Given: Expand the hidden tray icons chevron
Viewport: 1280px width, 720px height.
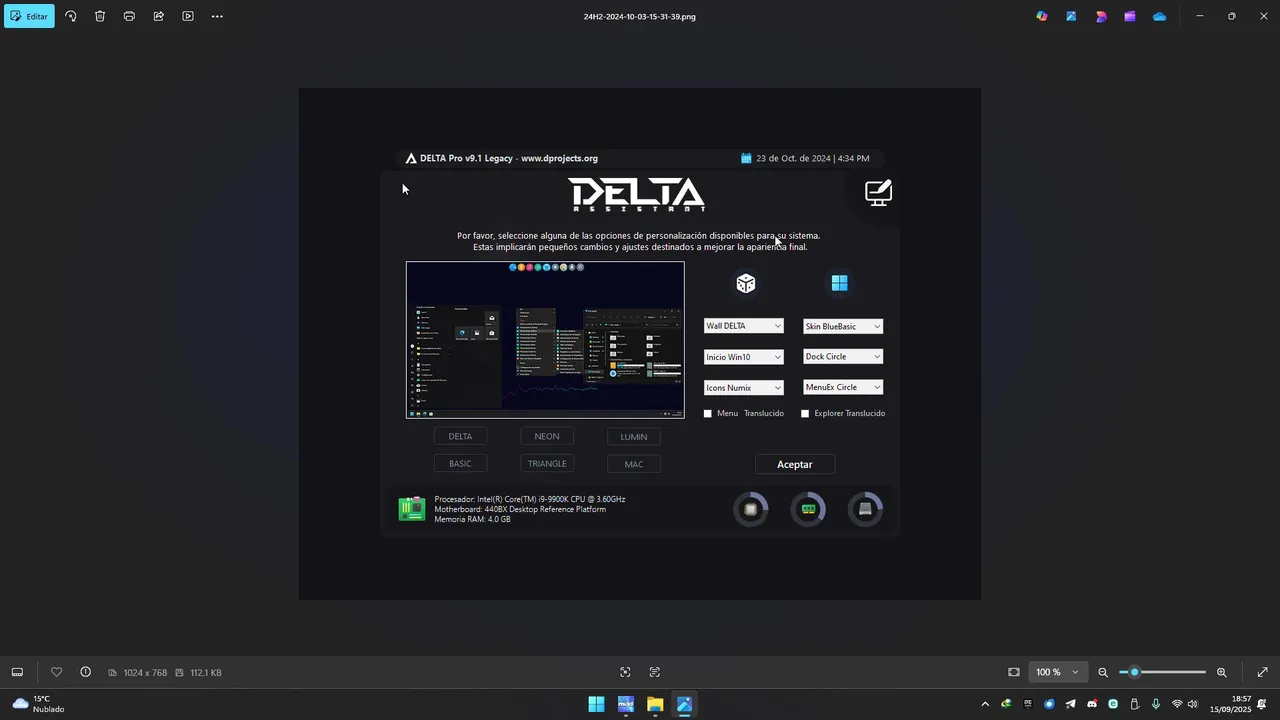Looking at the screenshot, I should tap(985, 705).
